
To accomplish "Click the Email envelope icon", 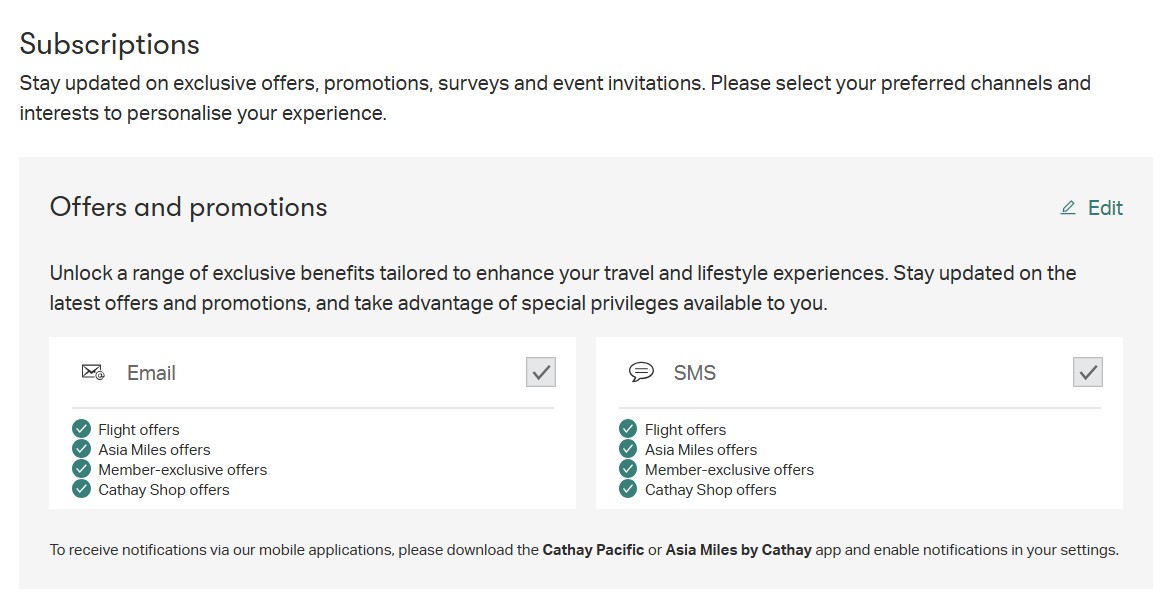I will point(93,373).
